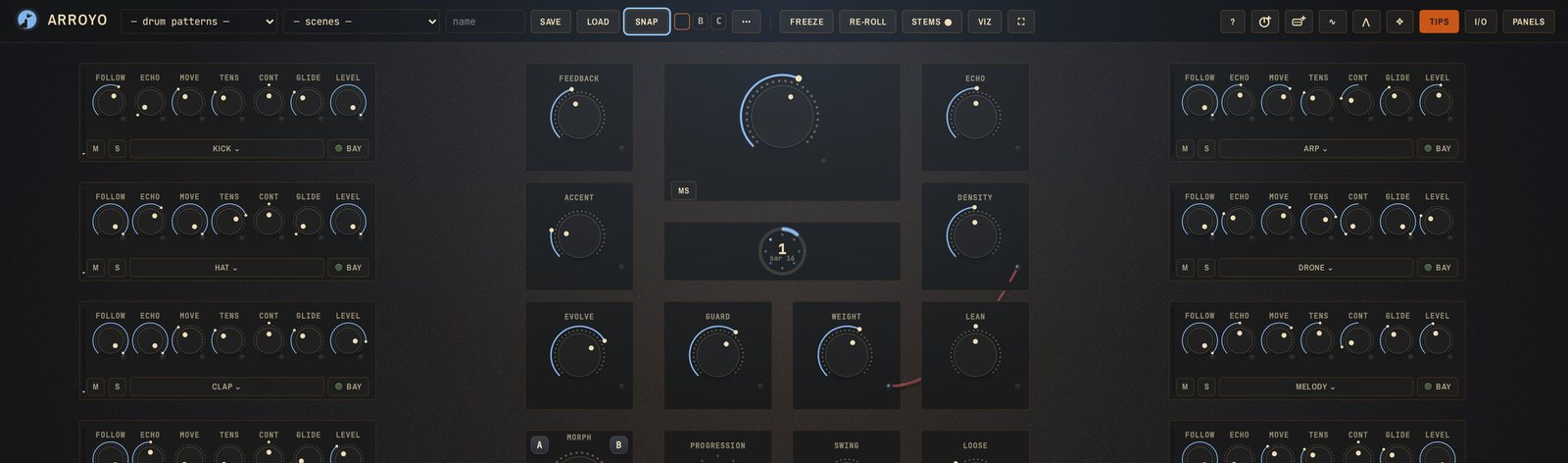Image resolution: width=1568 pixels, height=463 pixels.
Task: Click the sine wave icon button
Action: pyautogui.click(x=1332, y=22)
